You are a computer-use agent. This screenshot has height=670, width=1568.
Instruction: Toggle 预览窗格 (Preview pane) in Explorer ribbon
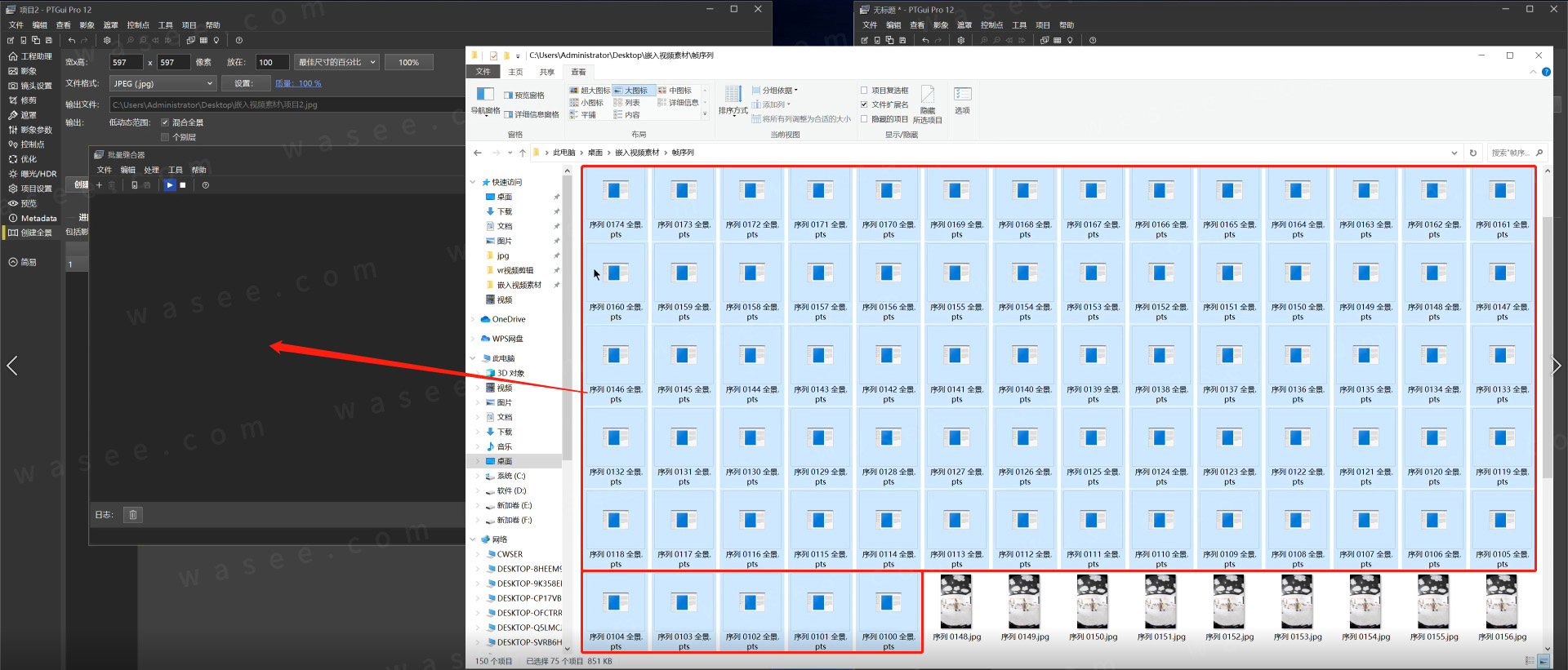click(523, 95)
